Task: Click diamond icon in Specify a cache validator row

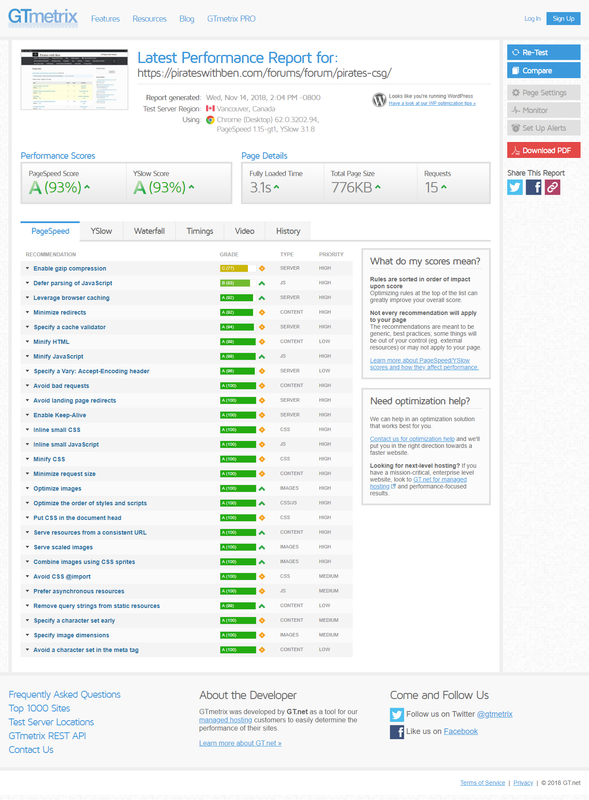Action: click(x=262, y=327)
